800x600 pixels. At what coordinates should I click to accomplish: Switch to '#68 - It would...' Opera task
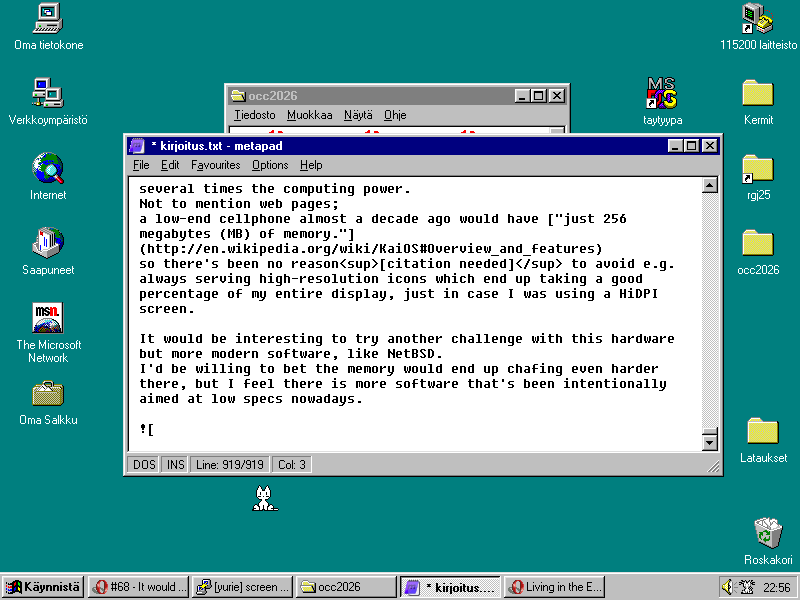pyautogui.click(x=138, y=587)
